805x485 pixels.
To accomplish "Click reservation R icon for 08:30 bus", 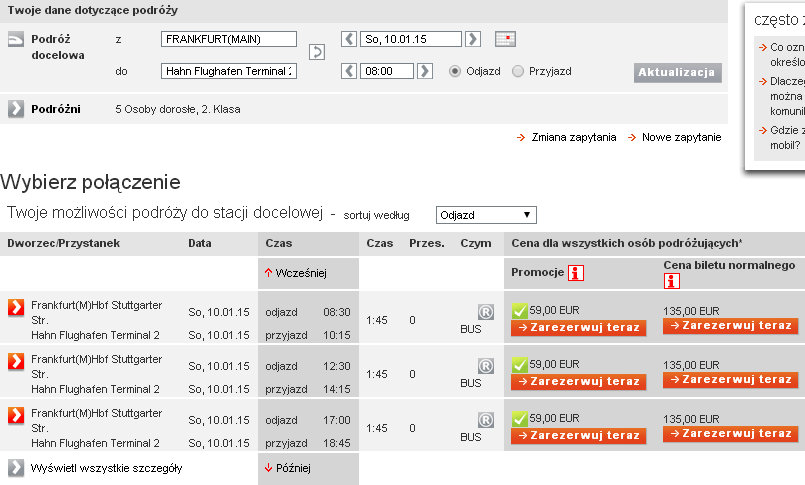I will coord(486,312).
